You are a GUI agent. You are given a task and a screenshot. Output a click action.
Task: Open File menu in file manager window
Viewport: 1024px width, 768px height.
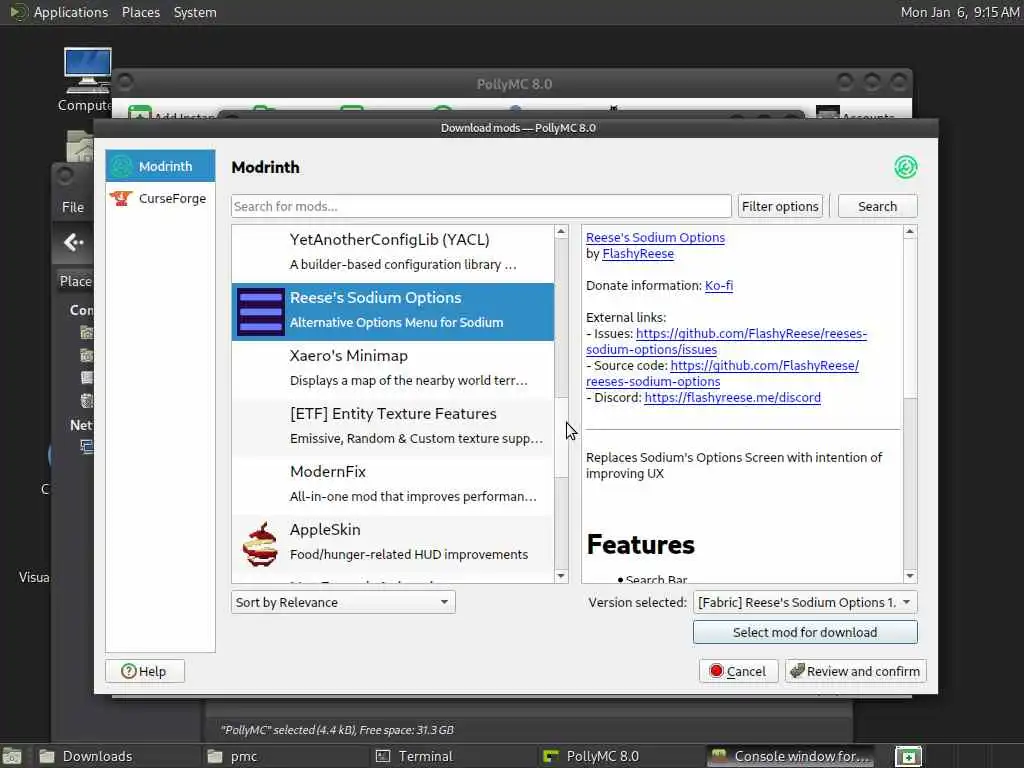pyautogui.click(x=72, y=207)
